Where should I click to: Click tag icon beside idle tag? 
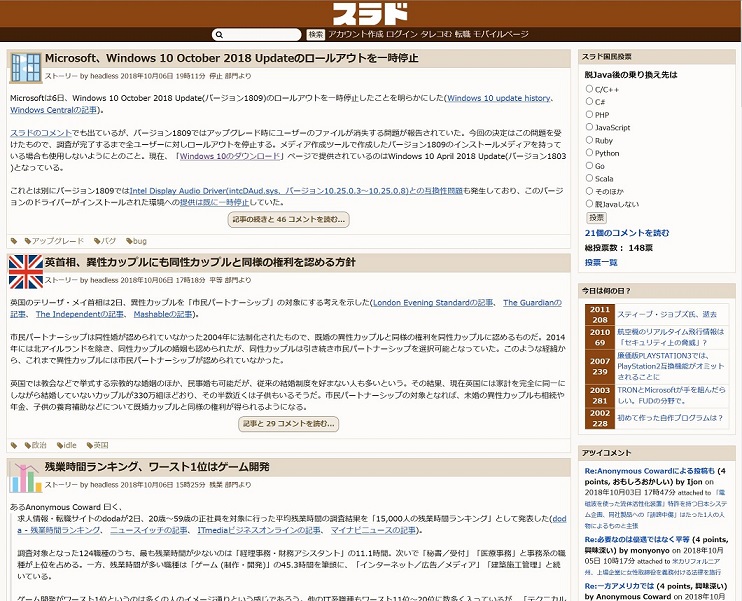tap(60, 445)
